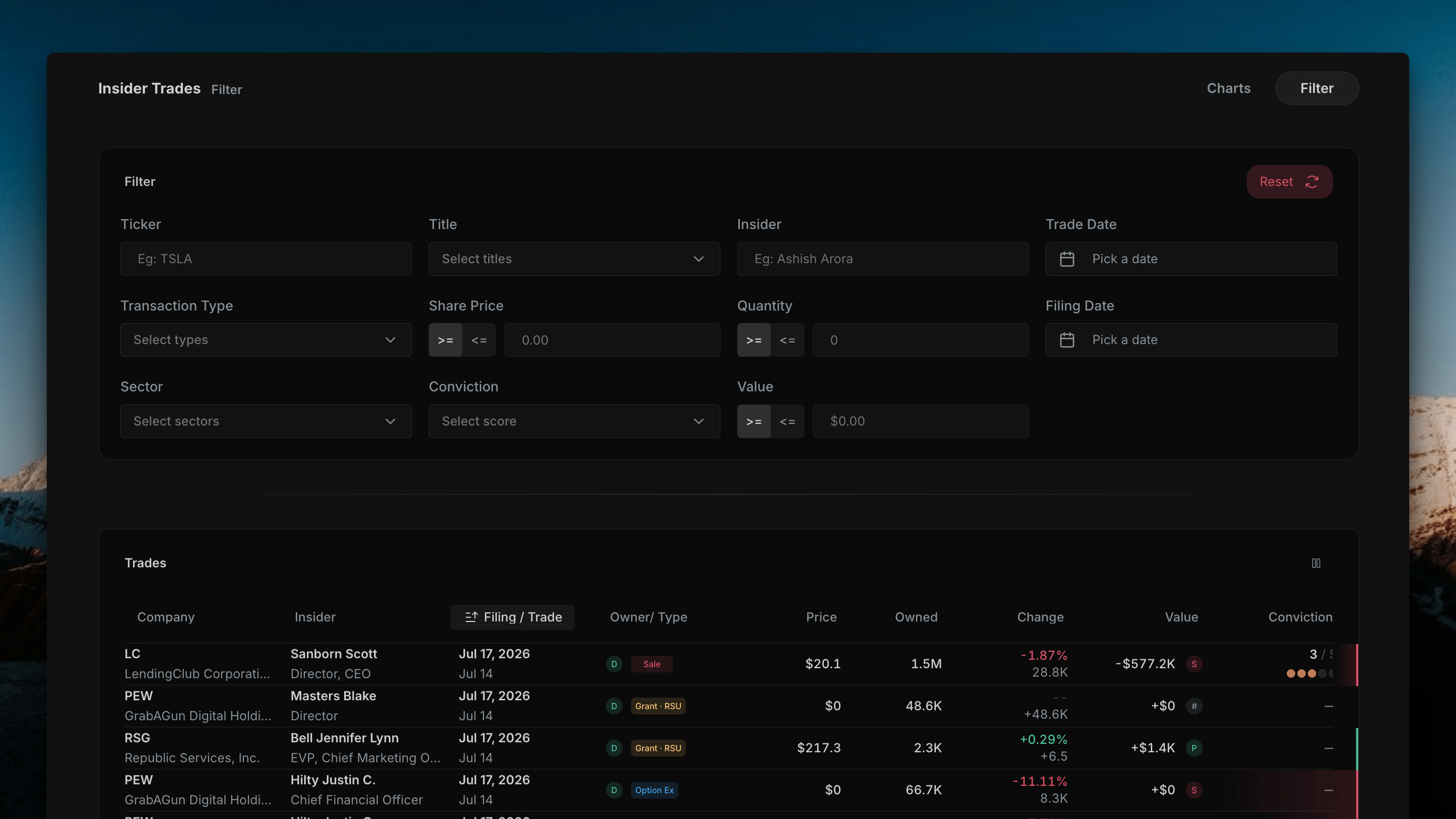The image size is (1456, 819).
Task: Click the D owner badge in Hilty Justin row
Action: coord(614,790)
